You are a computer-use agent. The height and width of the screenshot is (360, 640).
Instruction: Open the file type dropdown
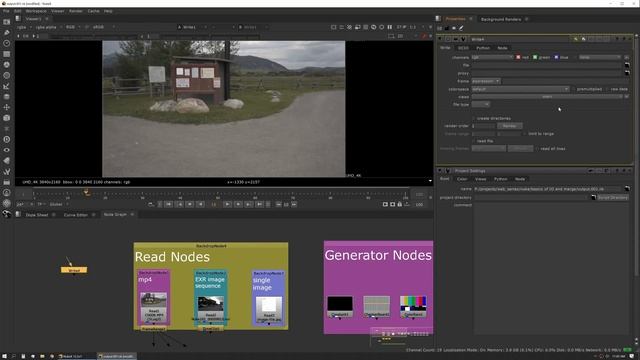(481, 104)
